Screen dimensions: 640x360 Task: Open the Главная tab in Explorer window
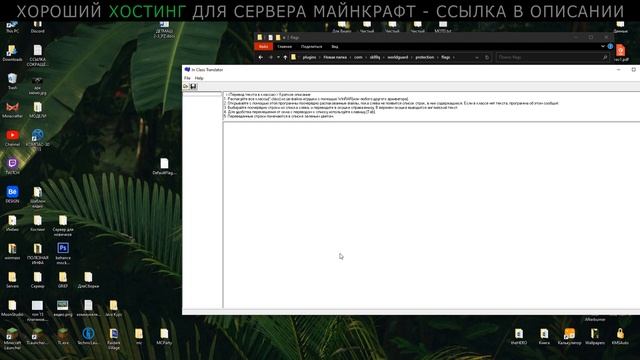[x=284, y=47]
